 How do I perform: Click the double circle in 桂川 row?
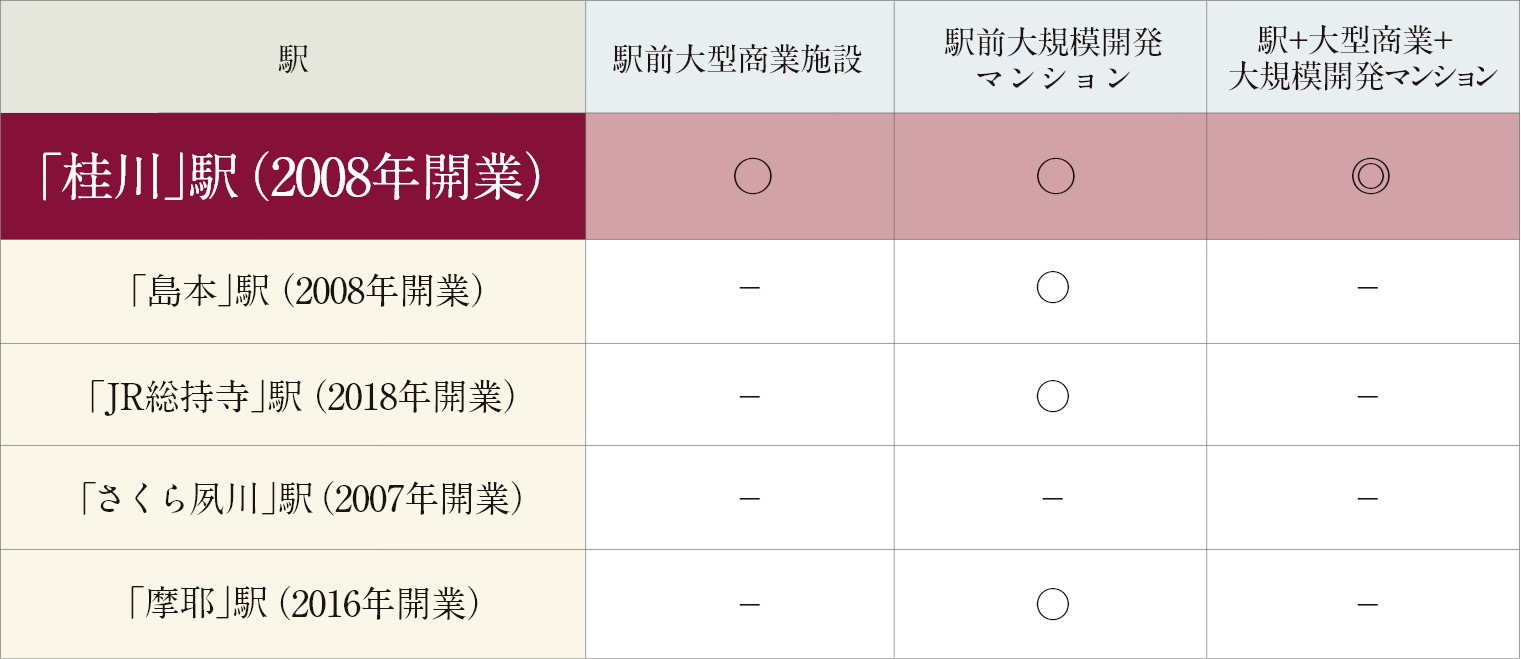[x=1370, y=176]
